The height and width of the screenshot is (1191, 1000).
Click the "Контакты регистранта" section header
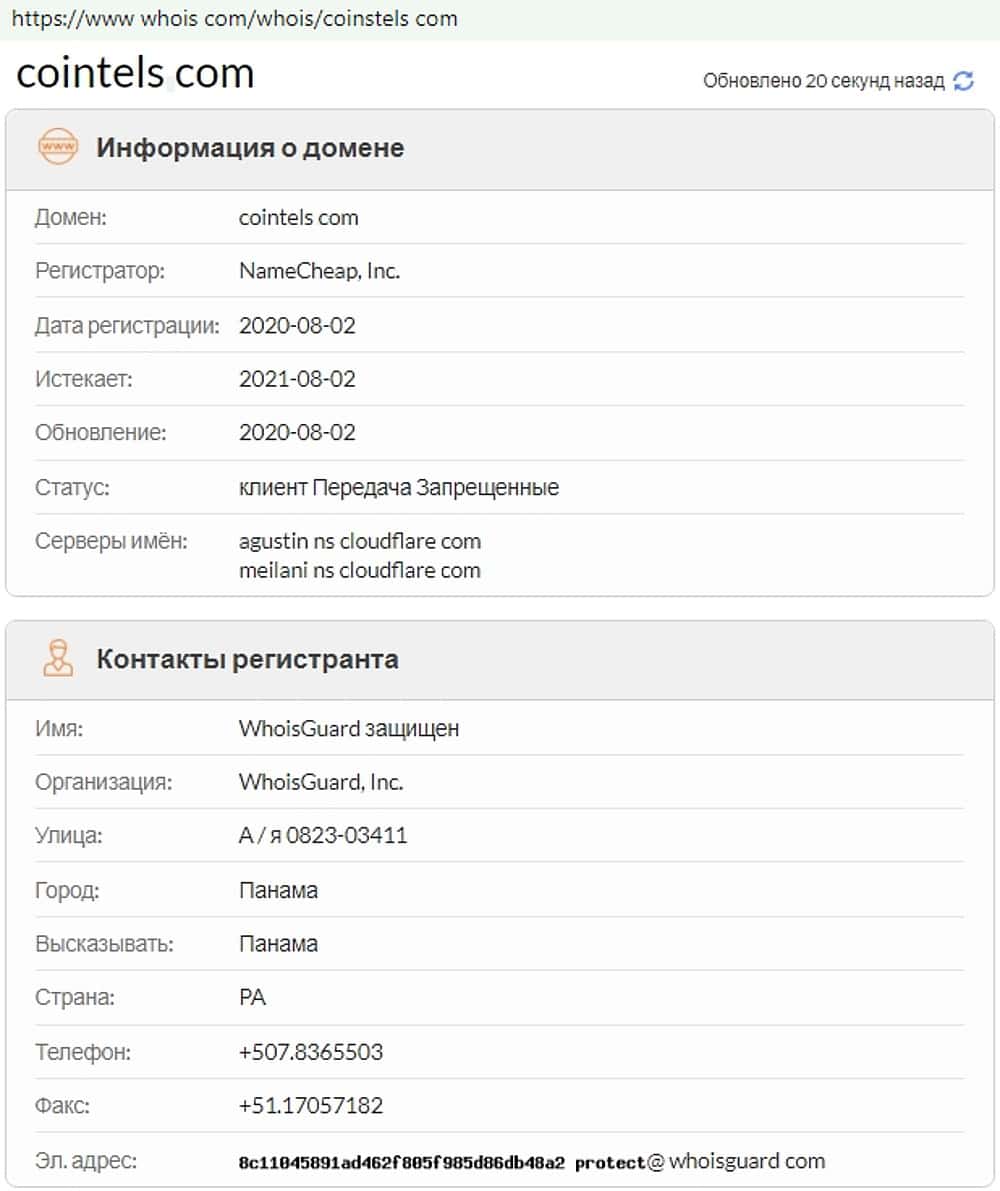(247, 659)
